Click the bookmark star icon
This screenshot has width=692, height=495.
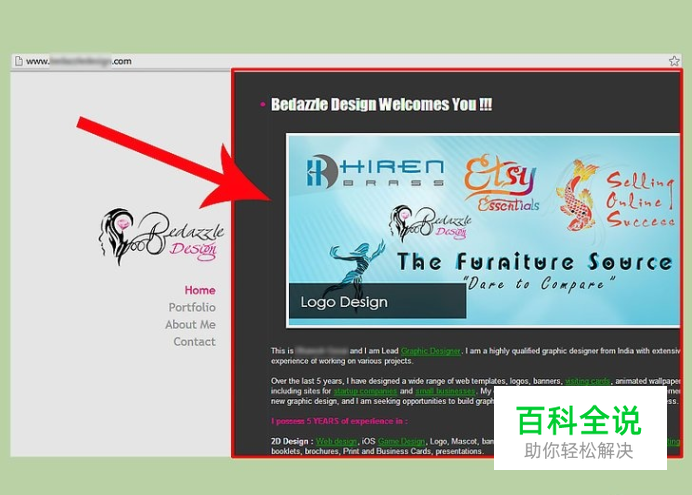(x=674, y=61)
